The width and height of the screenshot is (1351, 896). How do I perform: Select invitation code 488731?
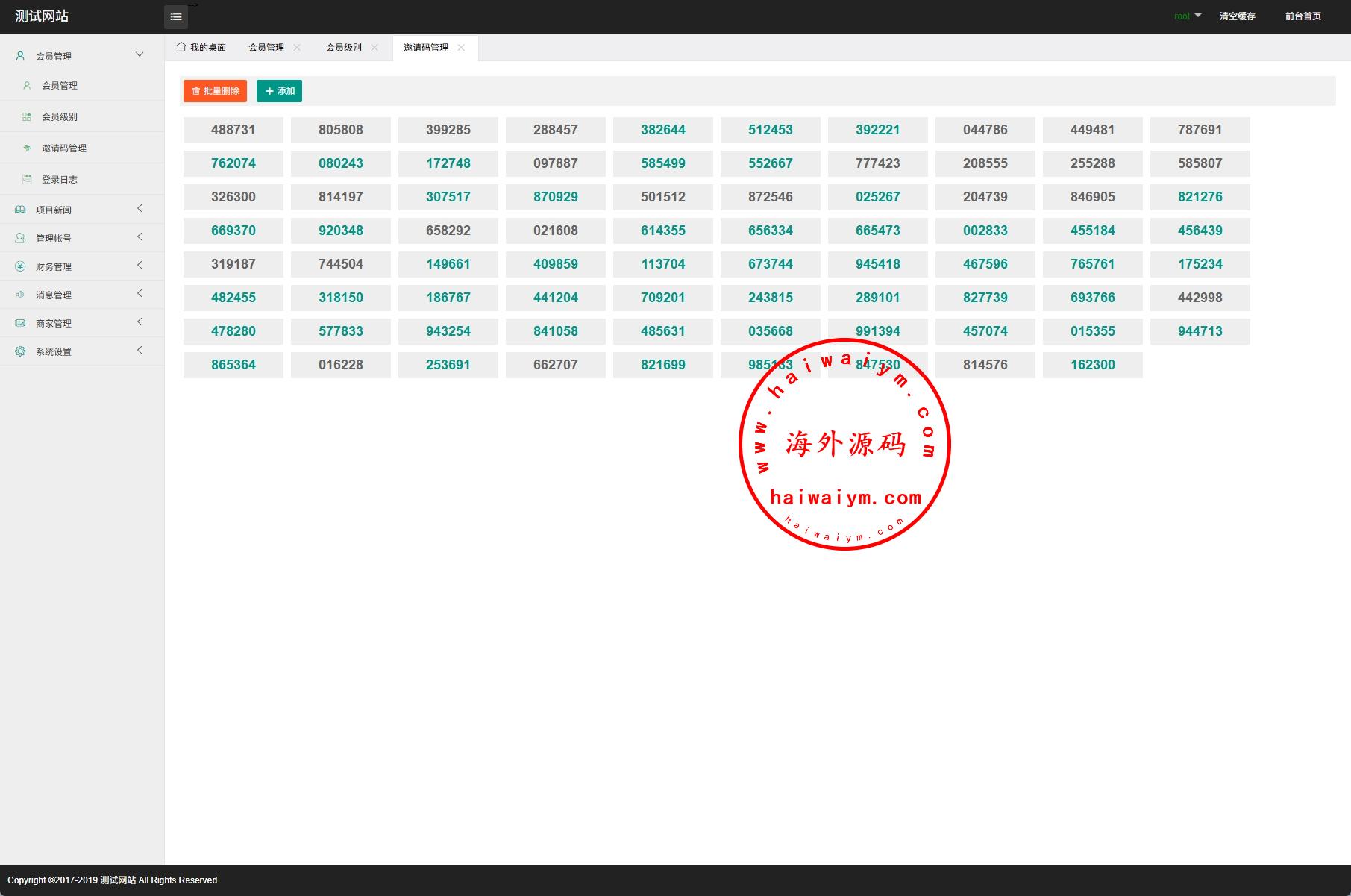233,130
